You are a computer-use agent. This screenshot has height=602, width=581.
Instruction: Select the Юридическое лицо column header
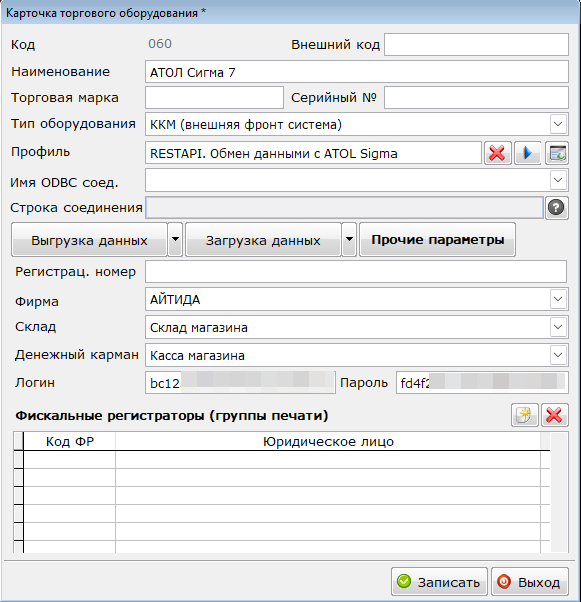(x=328, y=441)
